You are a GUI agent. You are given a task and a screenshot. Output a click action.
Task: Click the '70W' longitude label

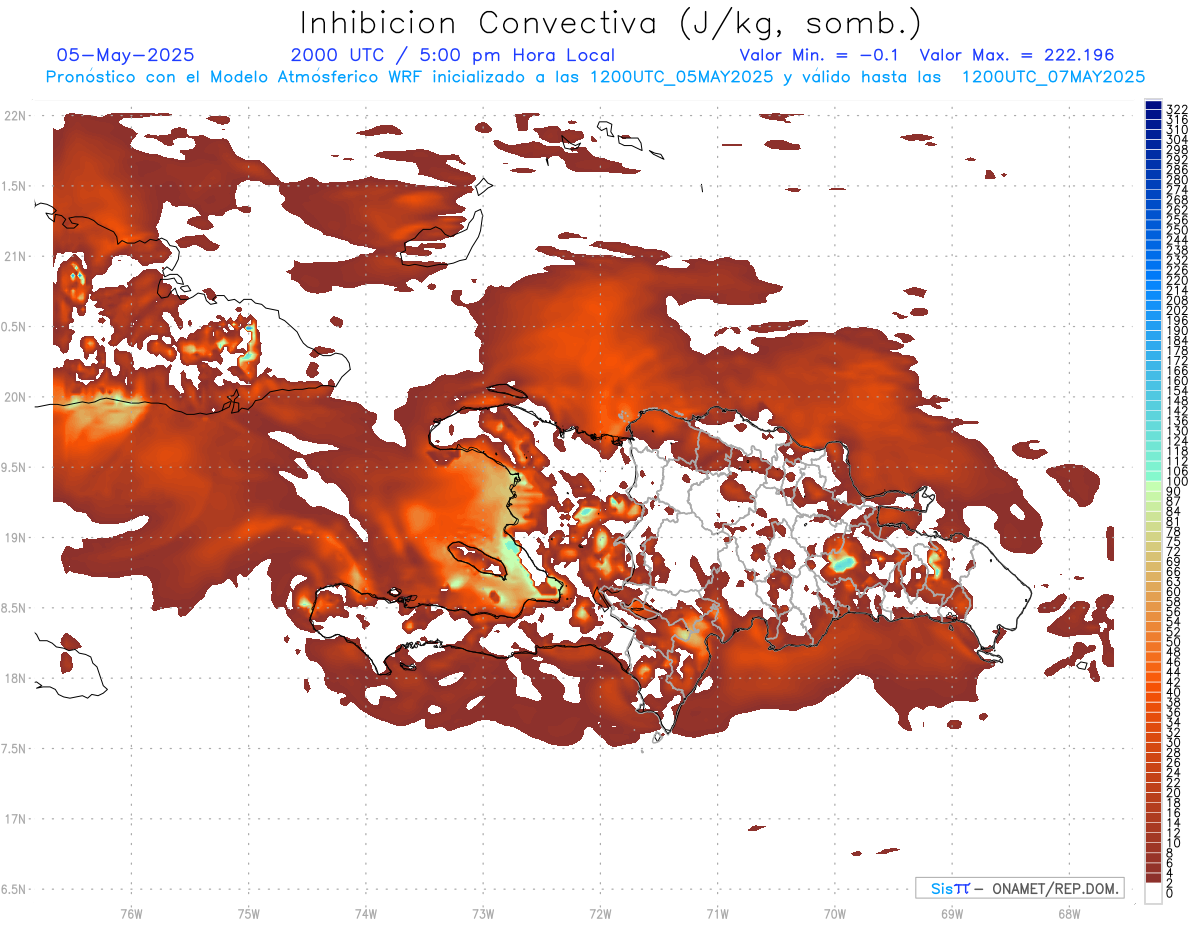click(x=834, y=913)
